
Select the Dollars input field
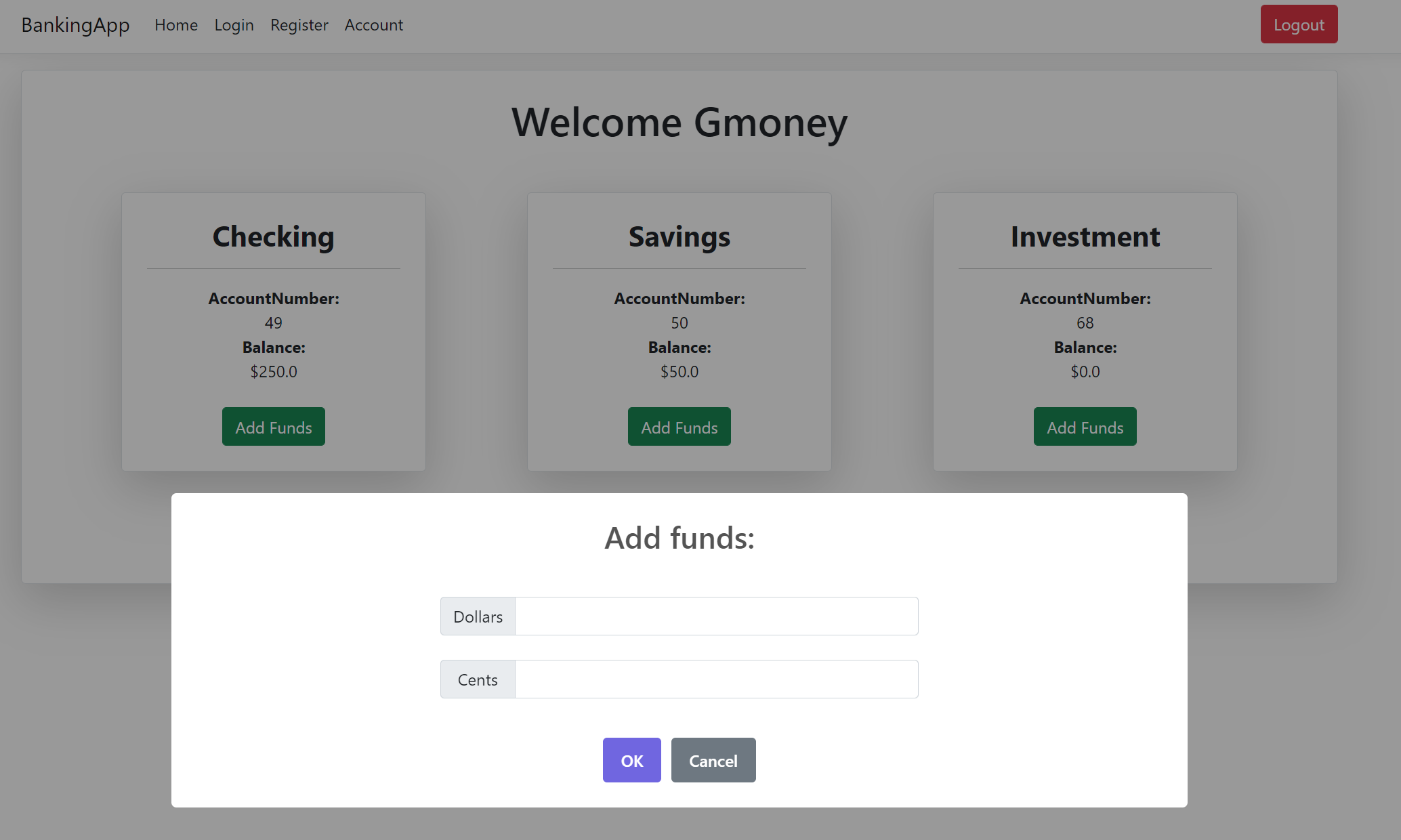(715, 616)
